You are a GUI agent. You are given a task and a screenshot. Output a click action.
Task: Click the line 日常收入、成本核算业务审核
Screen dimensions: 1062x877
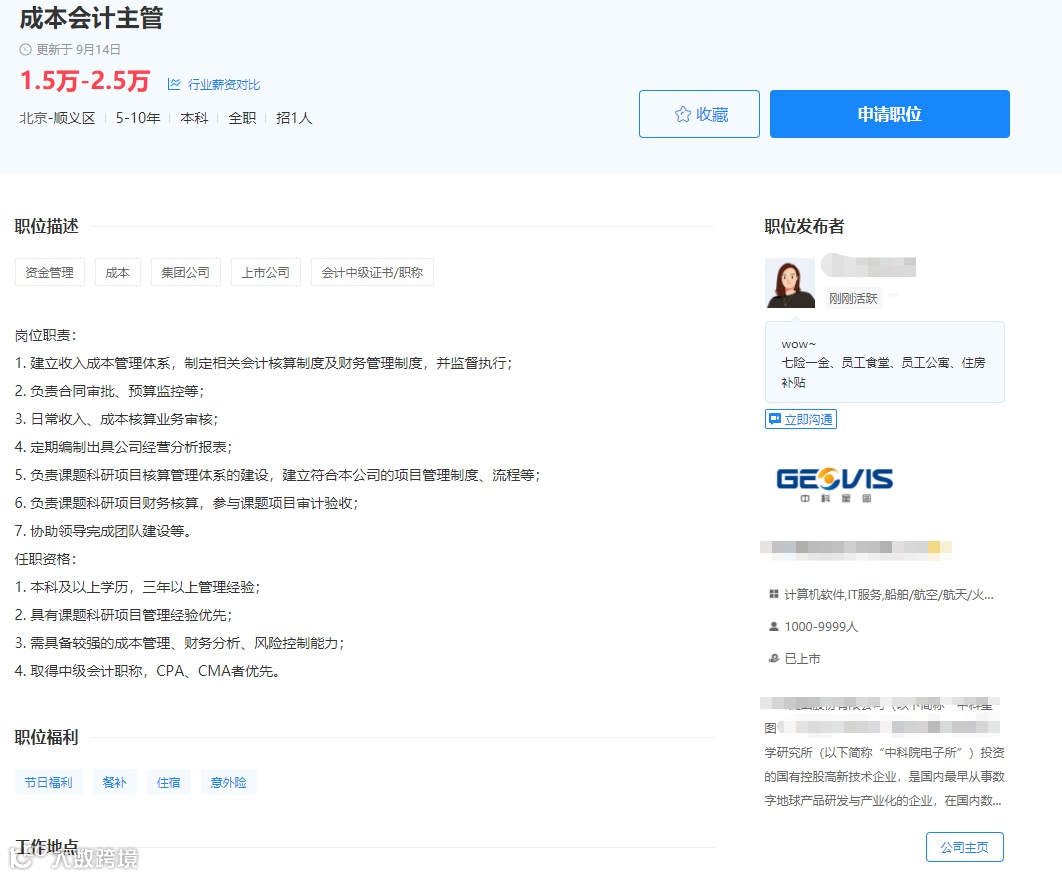coord(116,419)
